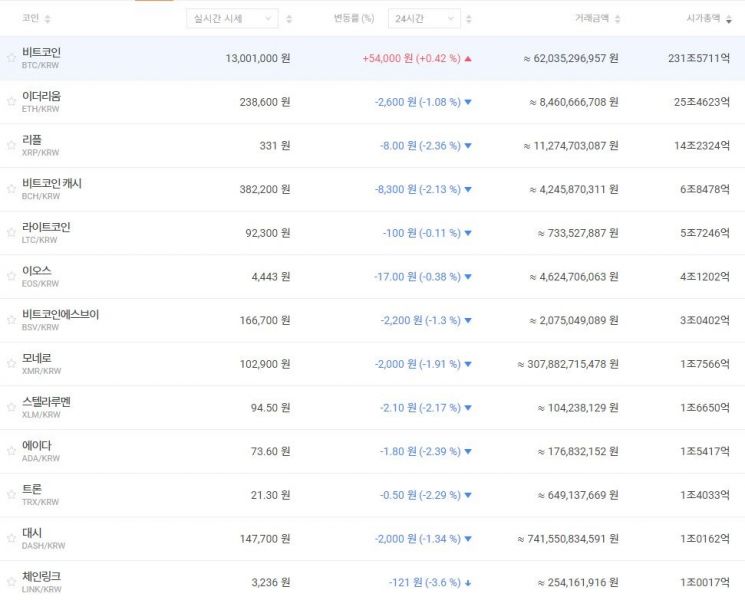Click the 94.50 원 XLM price

(270, 408)
